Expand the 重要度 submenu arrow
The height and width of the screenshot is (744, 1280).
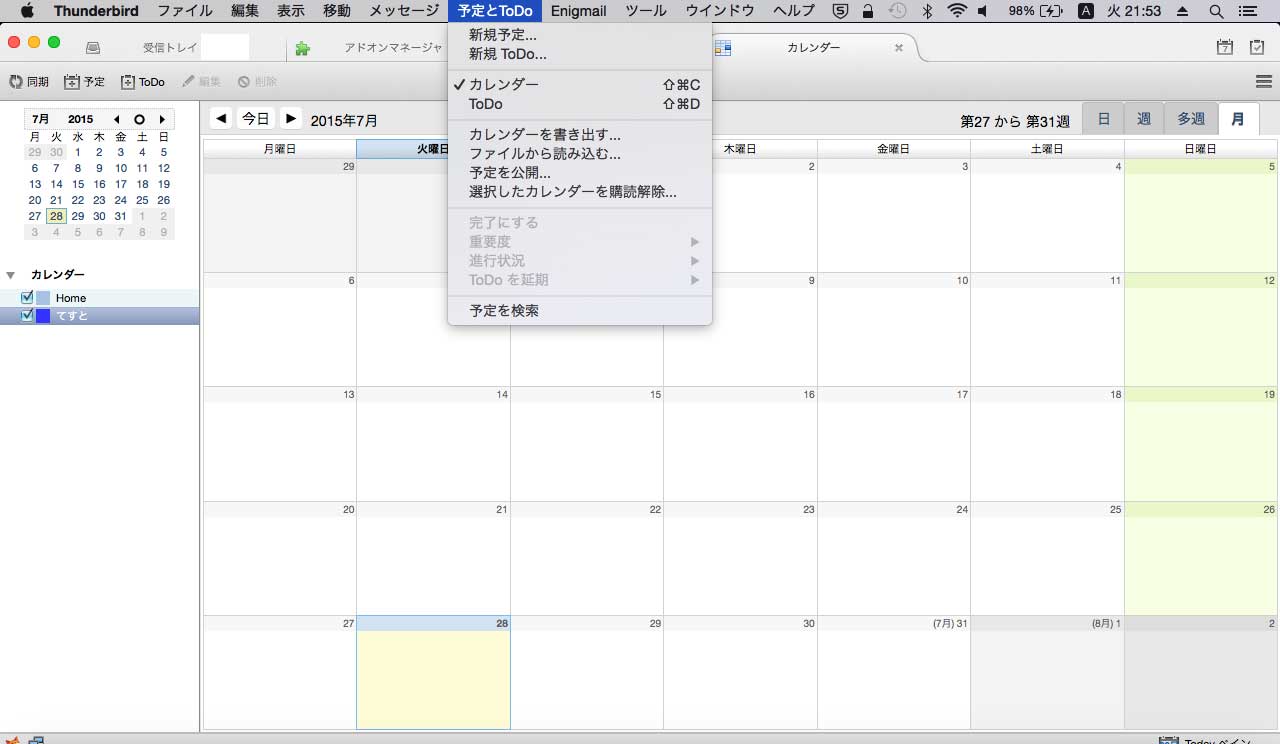click(694, 242)
